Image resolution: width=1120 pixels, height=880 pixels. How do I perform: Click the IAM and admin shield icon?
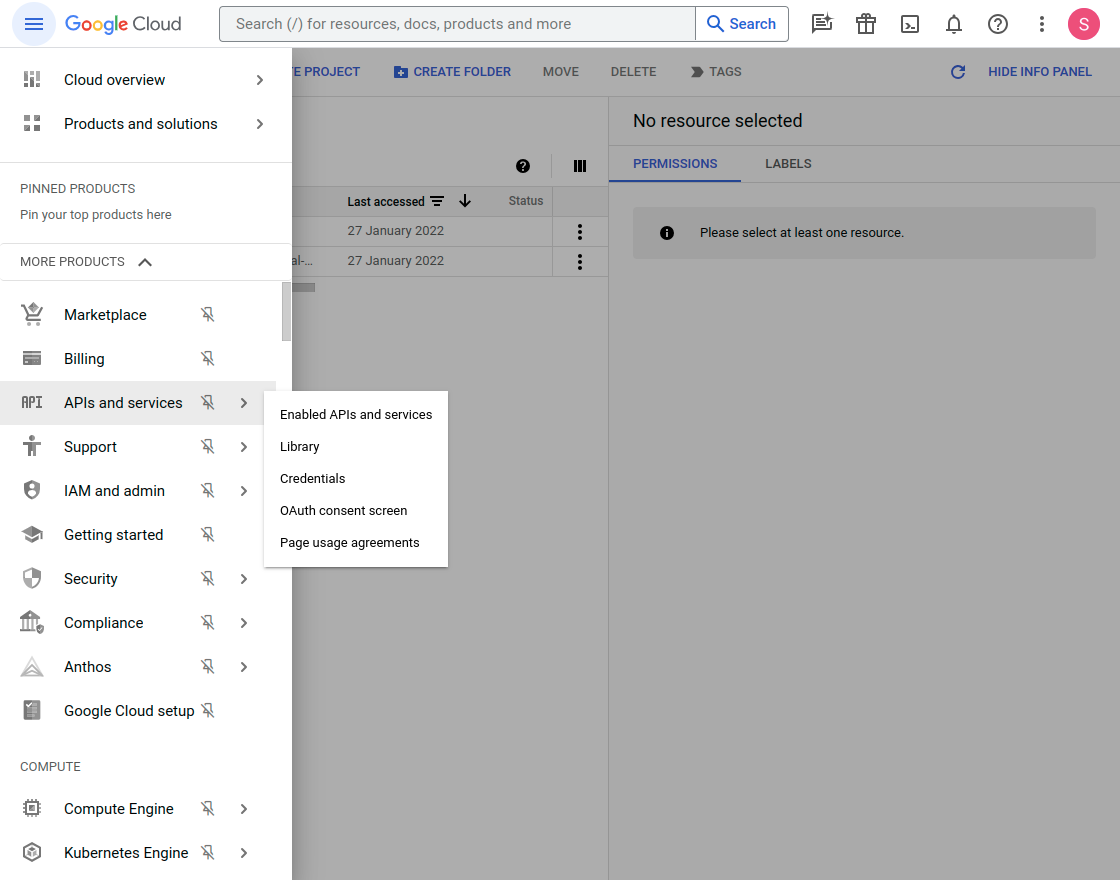(x=32, y=491)
